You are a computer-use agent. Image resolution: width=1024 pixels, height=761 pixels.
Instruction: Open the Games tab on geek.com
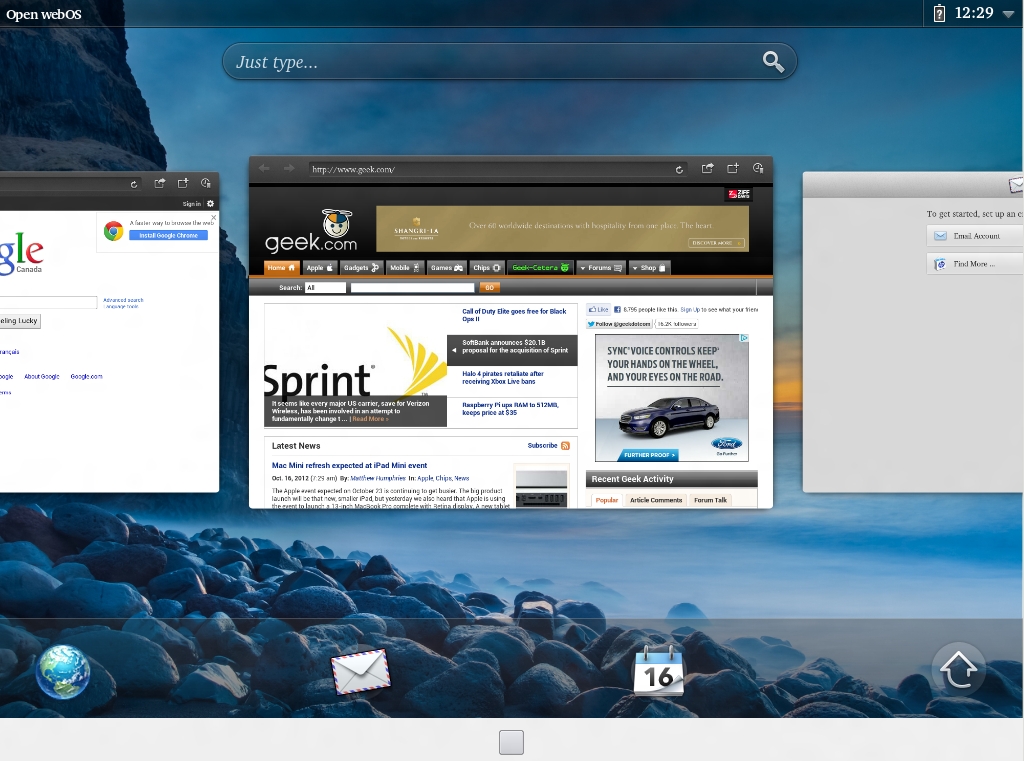point(446,268)
